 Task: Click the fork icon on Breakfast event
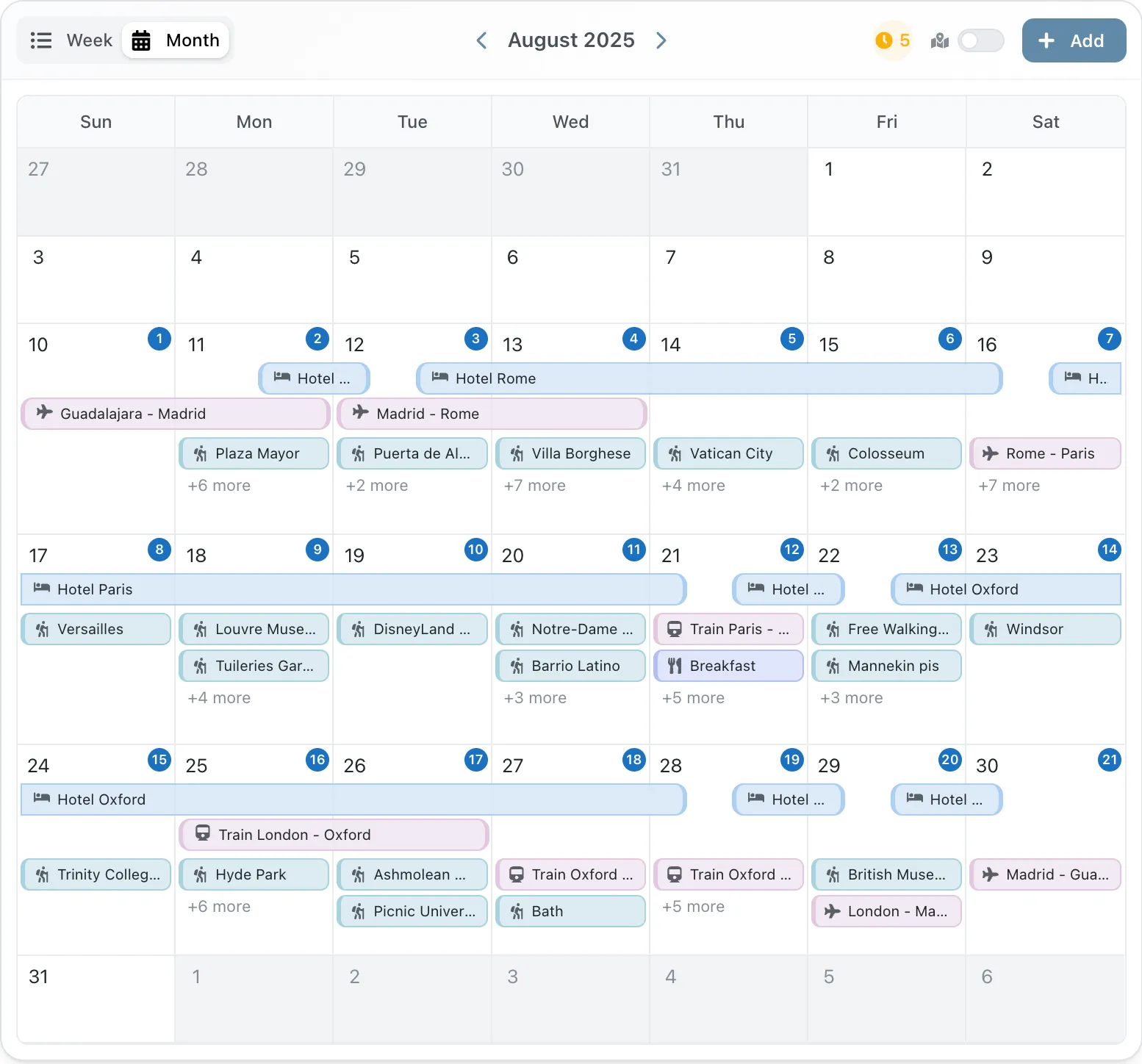click(675, 666)
